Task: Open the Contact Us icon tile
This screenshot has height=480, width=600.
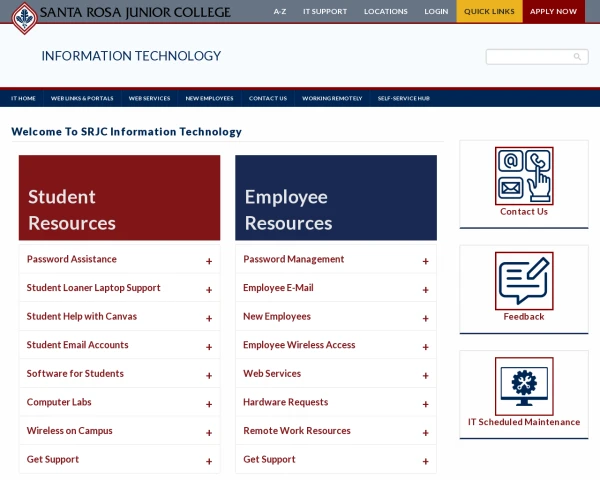Action: coord(524,176)
